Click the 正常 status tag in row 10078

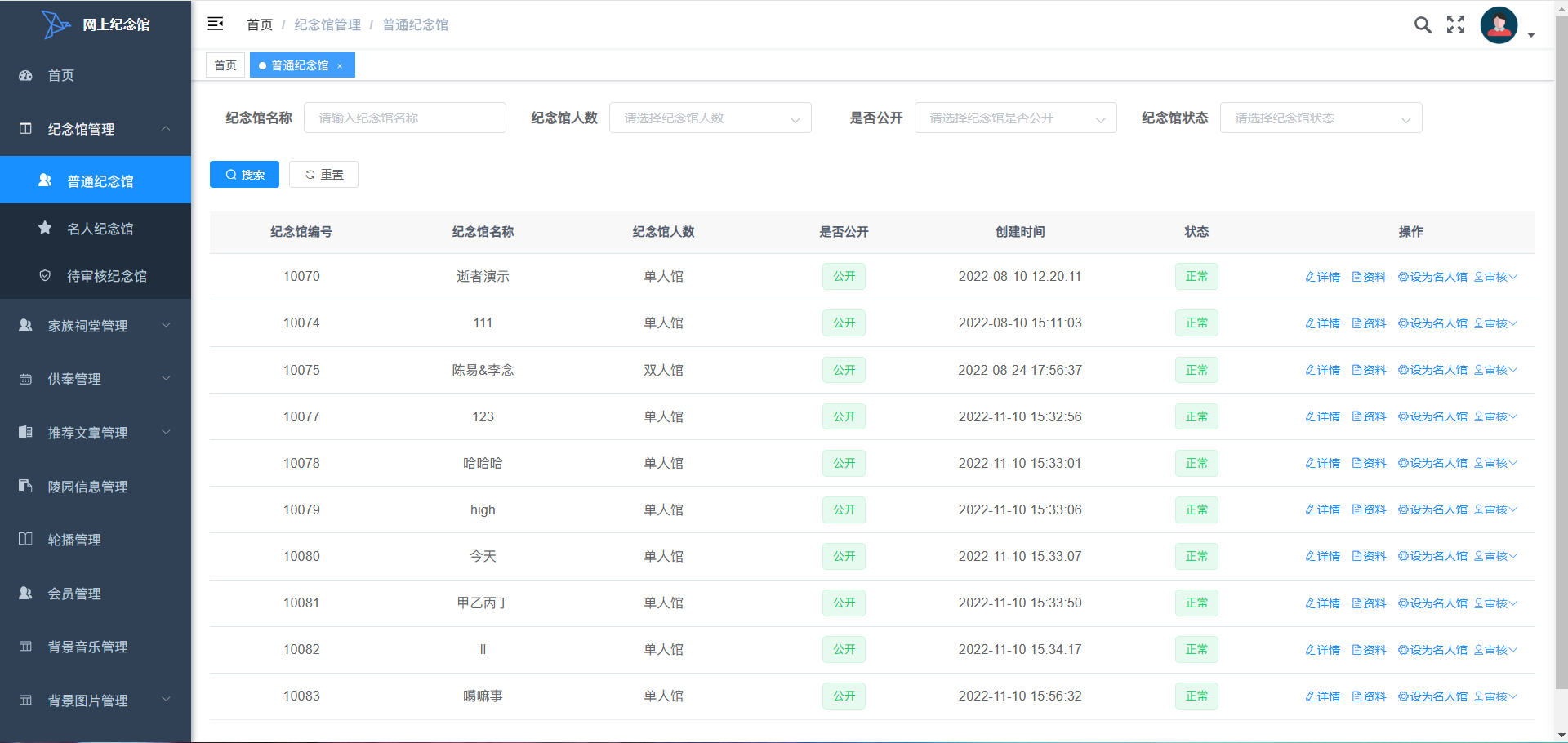[1196, 463]
